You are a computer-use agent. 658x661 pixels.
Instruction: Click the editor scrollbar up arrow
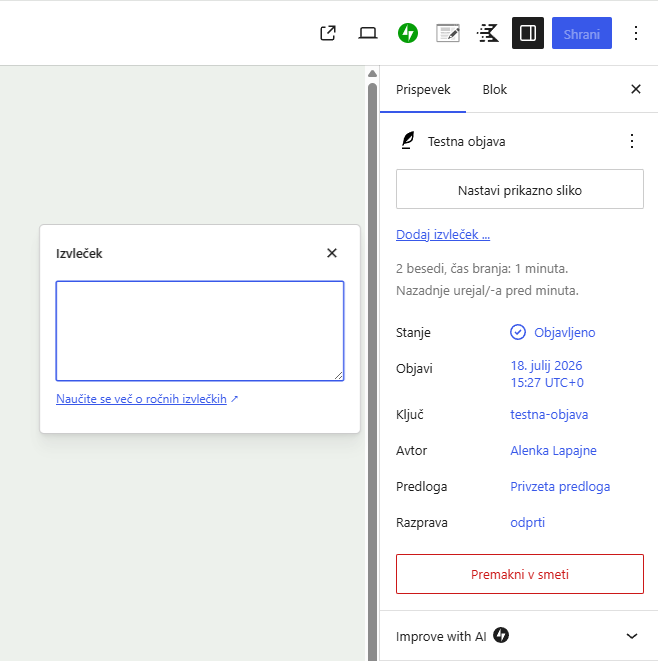pyautogui.click(x=372, y=74)
